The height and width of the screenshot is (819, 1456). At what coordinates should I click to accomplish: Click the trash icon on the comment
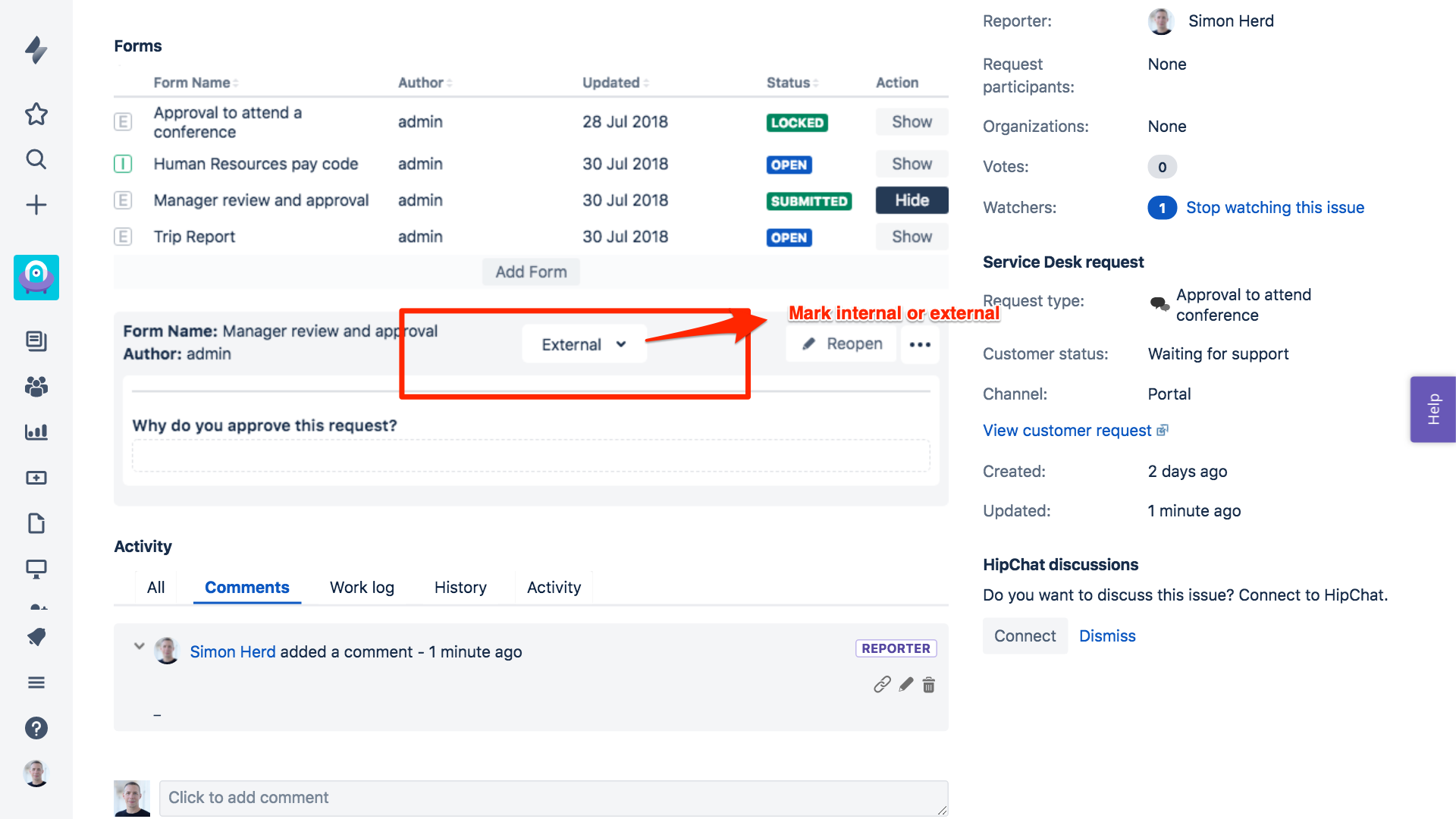(928, 686)
